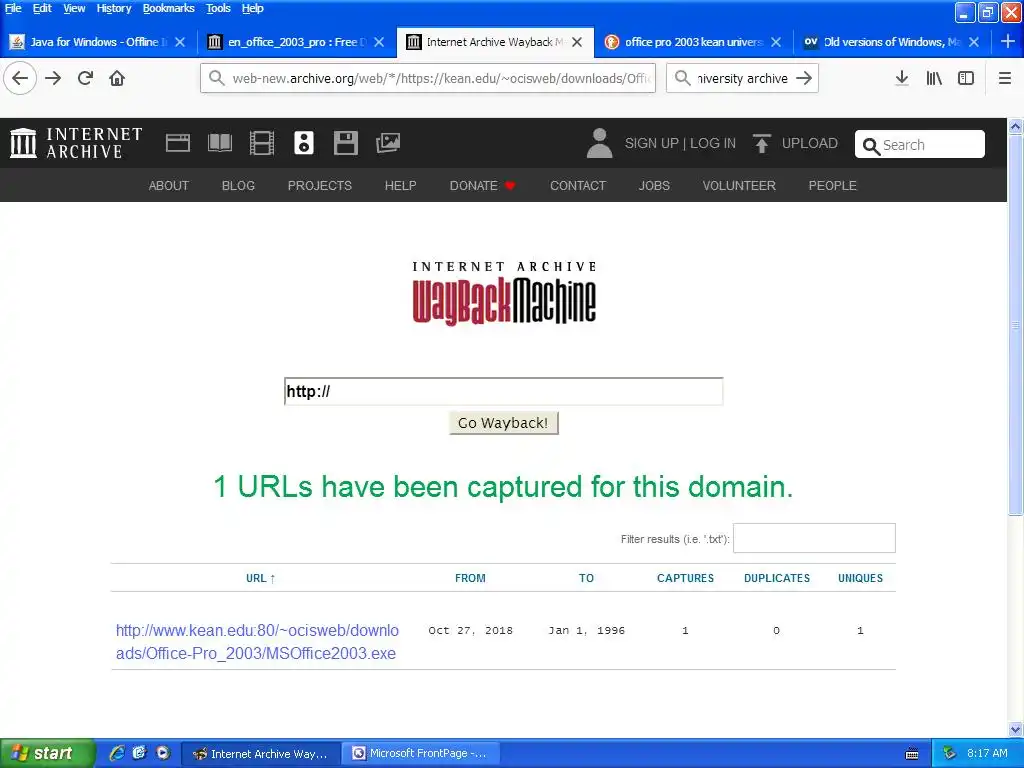Image resolution: width=1024 pixels, height=768 pixels.
Task: Open the CONTACT link
Action: pos(578,185)
